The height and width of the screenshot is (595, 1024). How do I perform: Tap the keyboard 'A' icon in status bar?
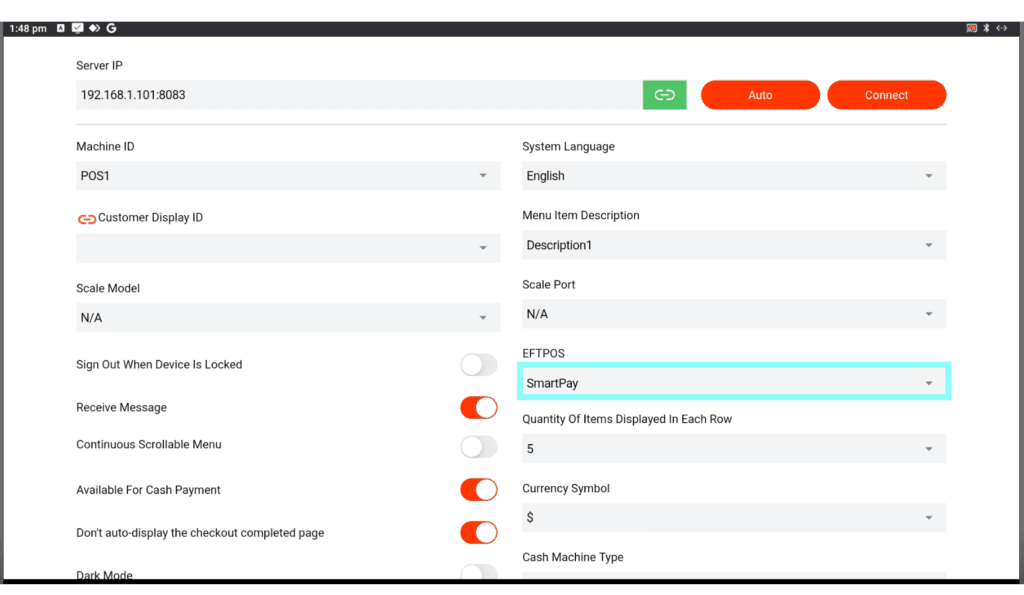click(61, 28)
